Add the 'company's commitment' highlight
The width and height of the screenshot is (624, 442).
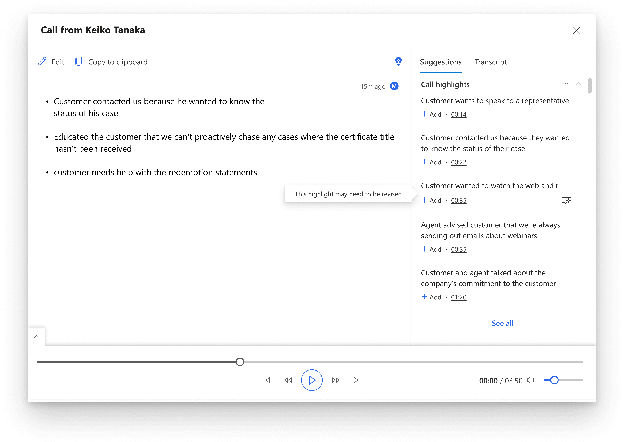[x=432, y=297]
